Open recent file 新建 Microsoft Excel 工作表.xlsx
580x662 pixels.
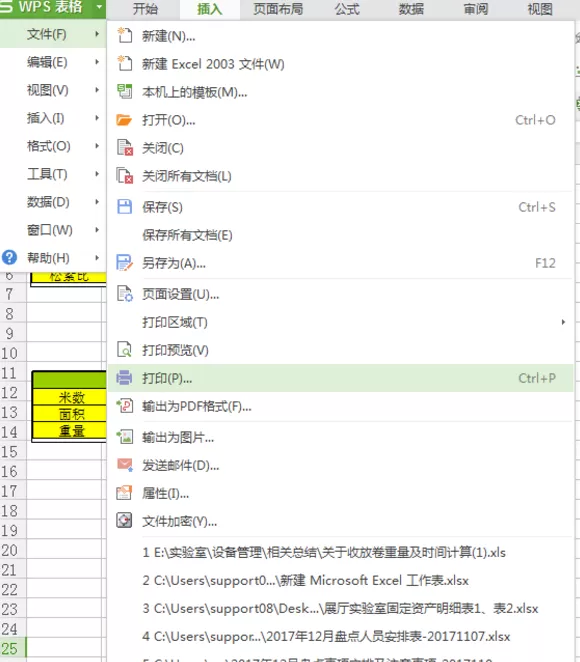click(x=341, y=580)
